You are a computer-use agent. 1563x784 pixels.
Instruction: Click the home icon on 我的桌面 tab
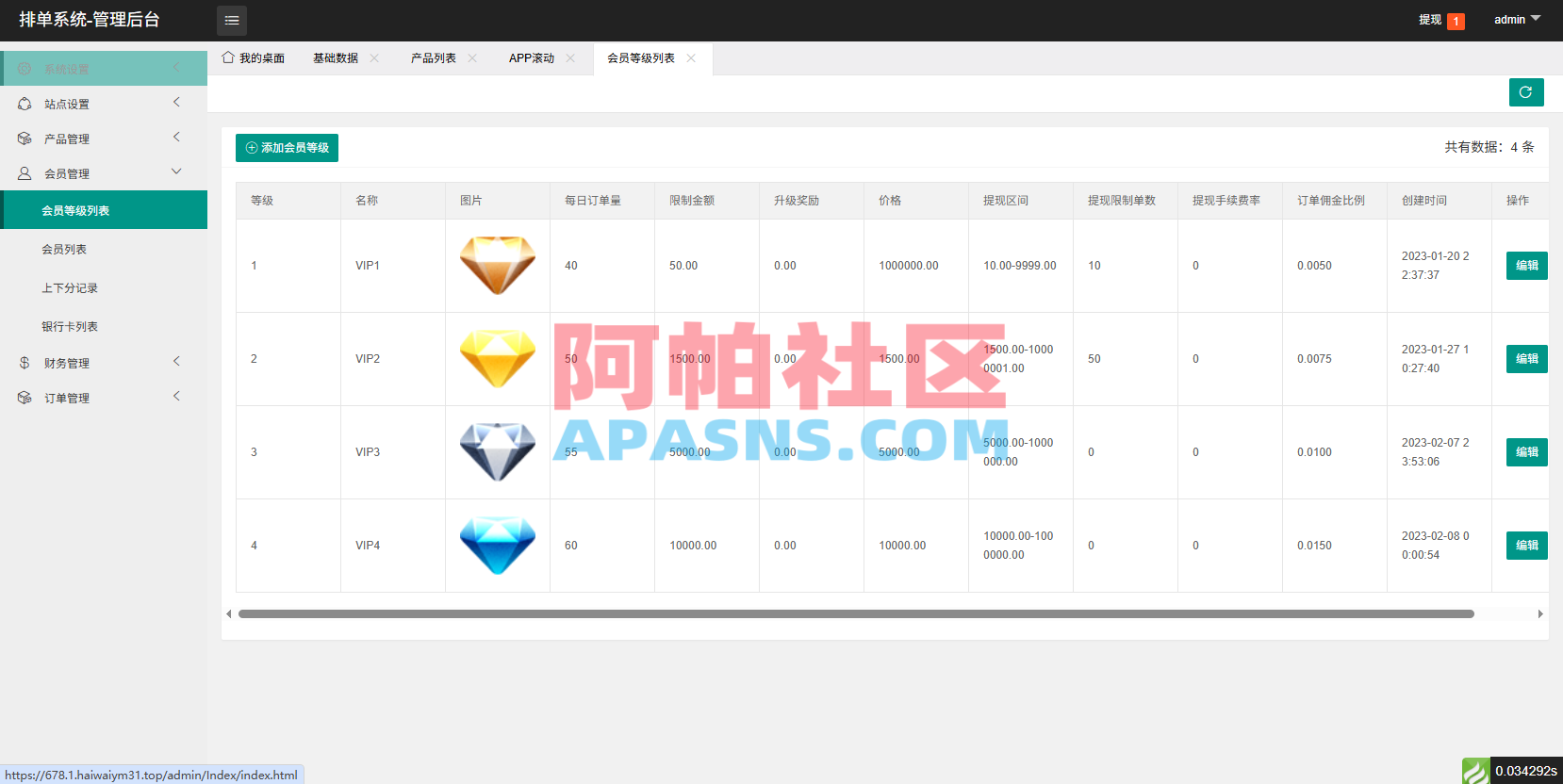[x=228, y=57]
